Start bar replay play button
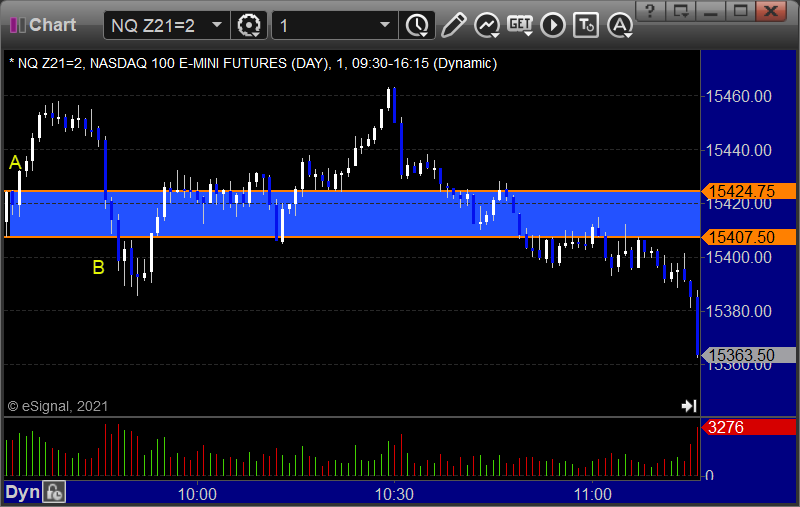This screenshot has width=800, height=507. [x=553, y=25]
